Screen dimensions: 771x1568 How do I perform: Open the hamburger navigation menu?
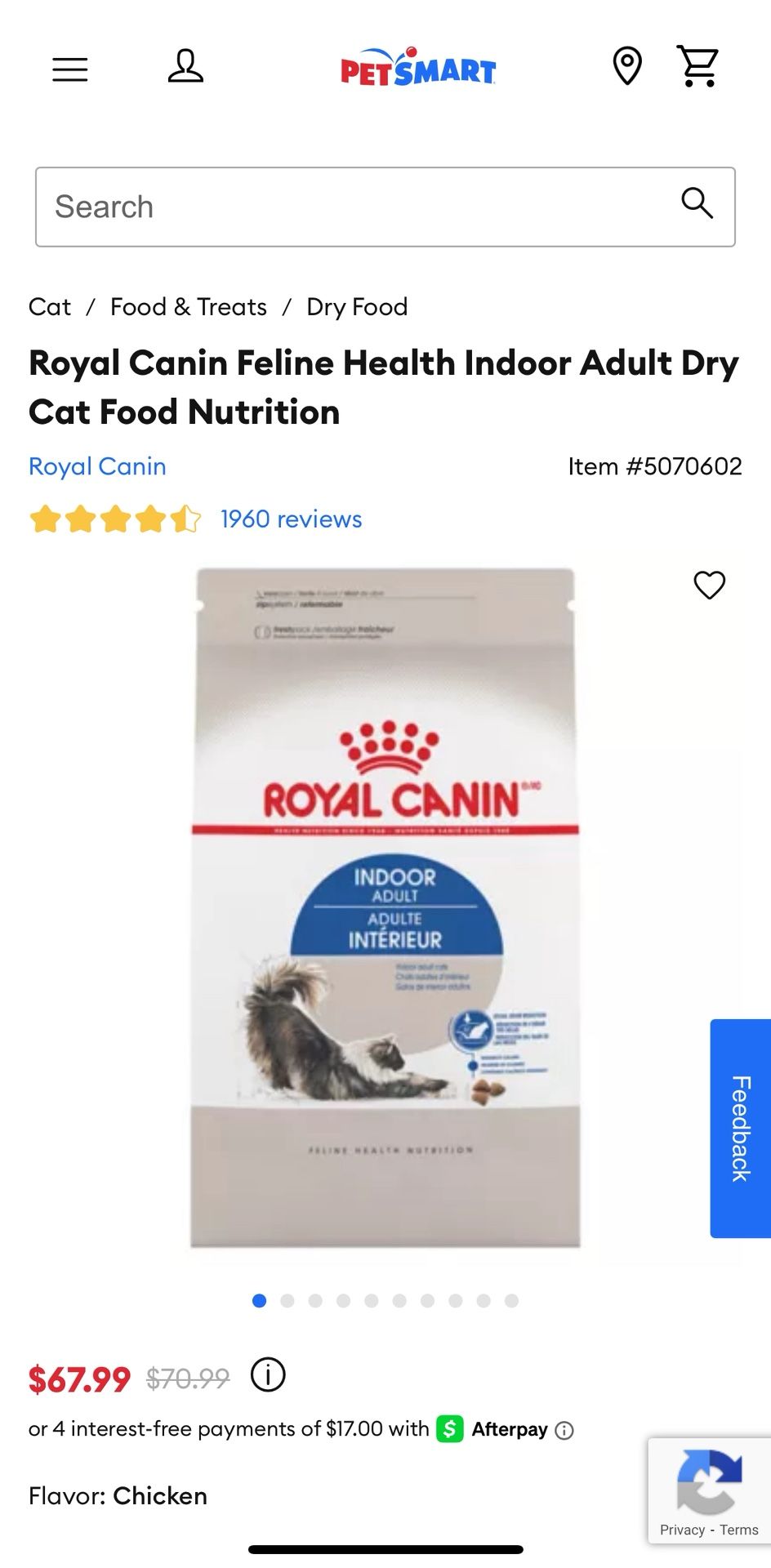70,69
